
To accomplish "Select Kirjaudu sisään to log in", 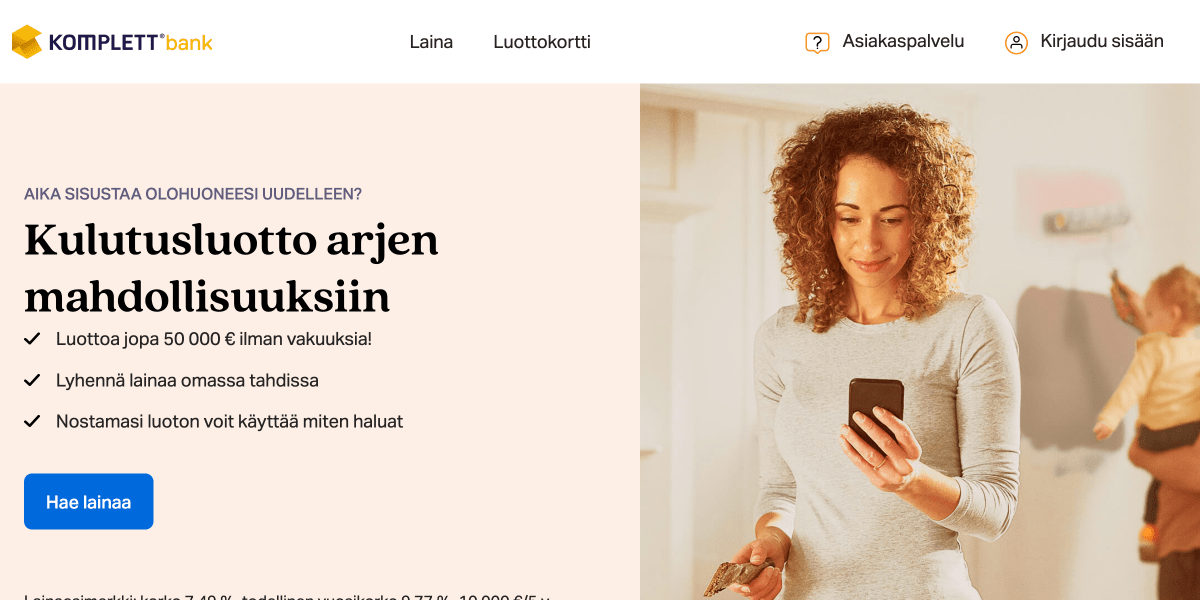I will click(1102, 41).
